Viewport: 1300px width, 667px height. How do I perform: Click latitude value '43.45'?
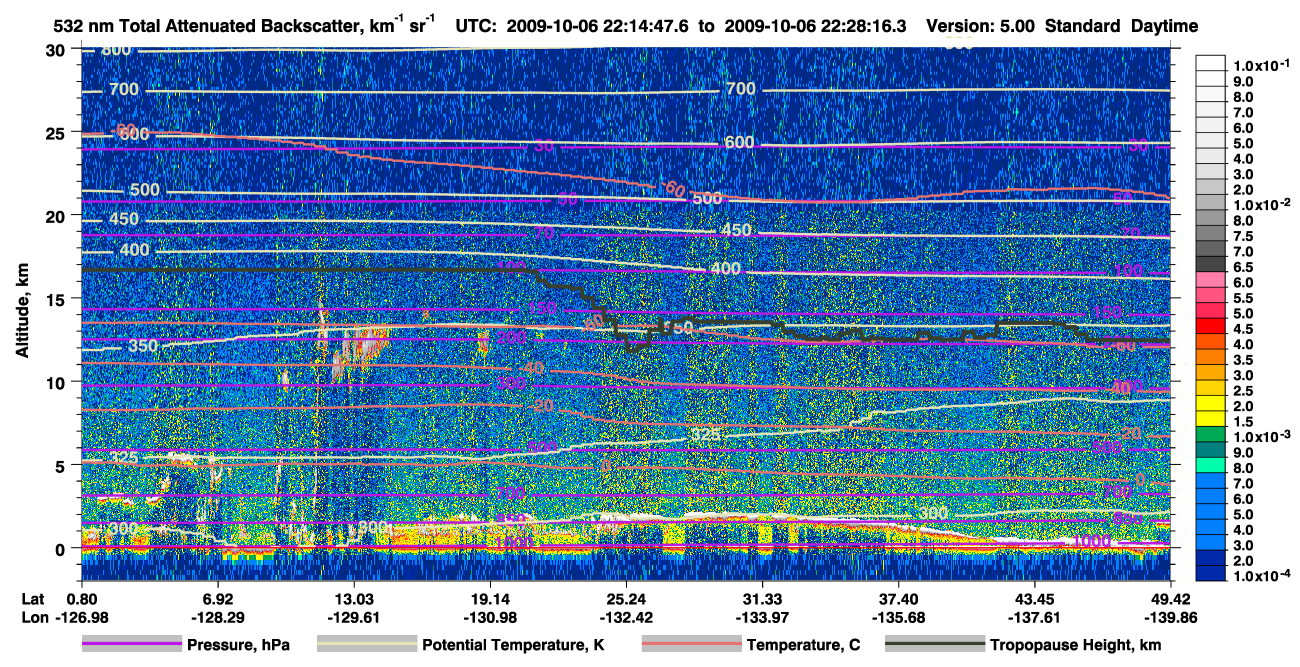pyautogui.click(x=1035, y=598)
